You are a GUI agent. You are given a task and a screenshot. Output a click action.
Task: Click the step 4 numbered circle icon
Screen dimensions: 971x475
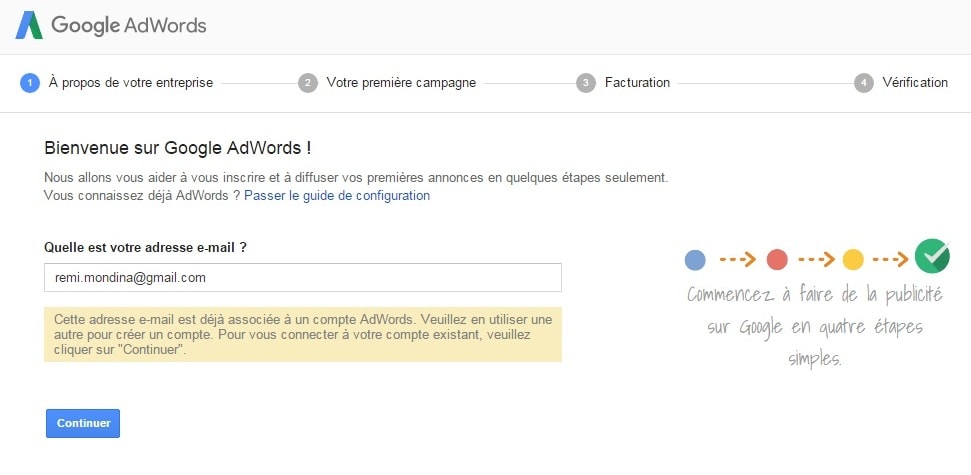[864, 82]
